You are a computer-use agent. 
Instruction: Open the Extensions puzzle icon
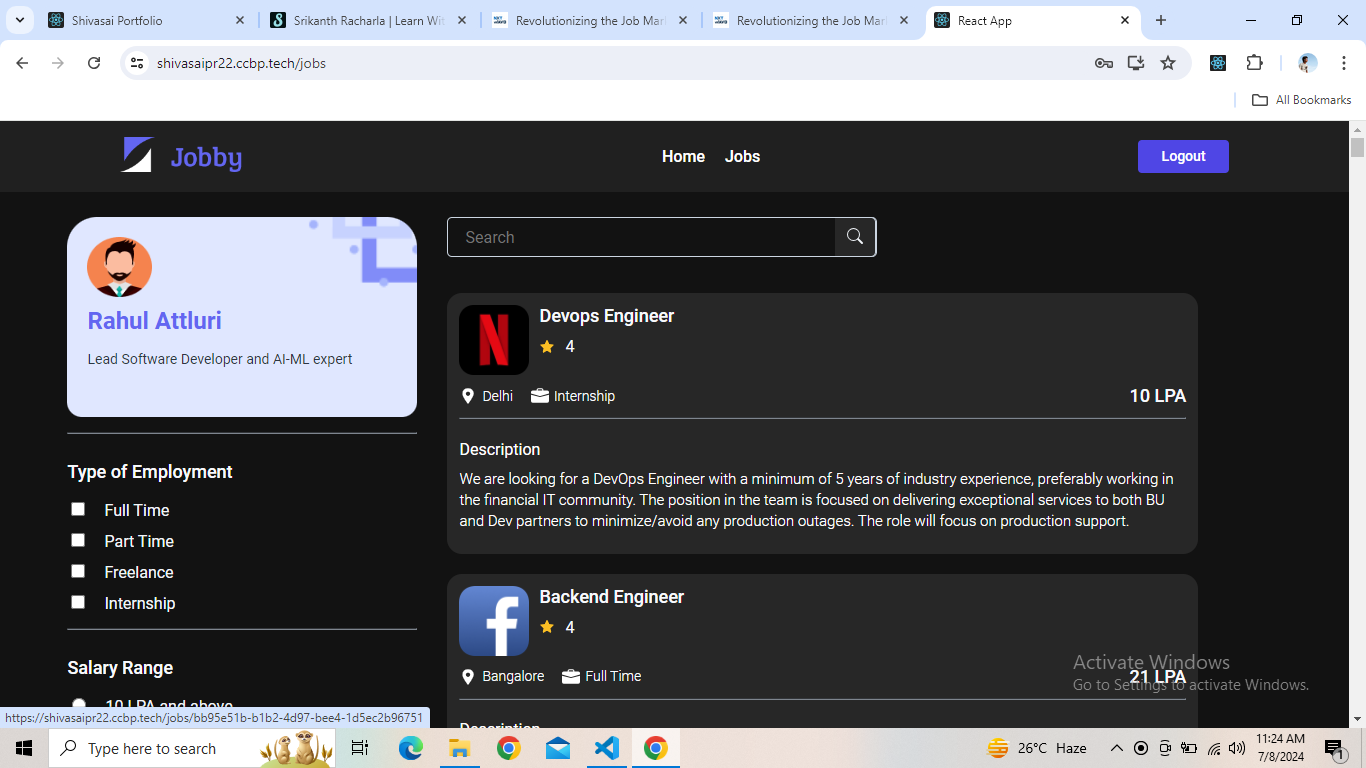[x=1254, y=63]
